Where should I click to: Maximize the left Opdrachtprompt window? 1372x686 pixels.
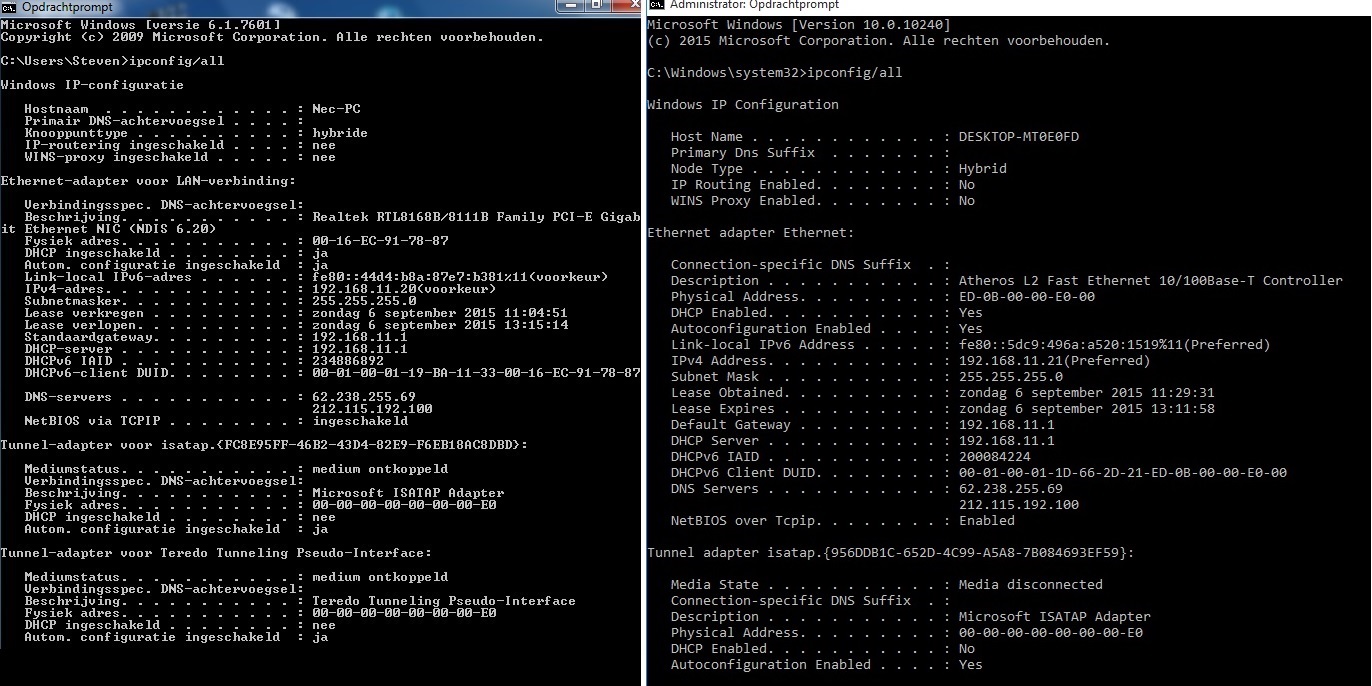pos(596,5)
